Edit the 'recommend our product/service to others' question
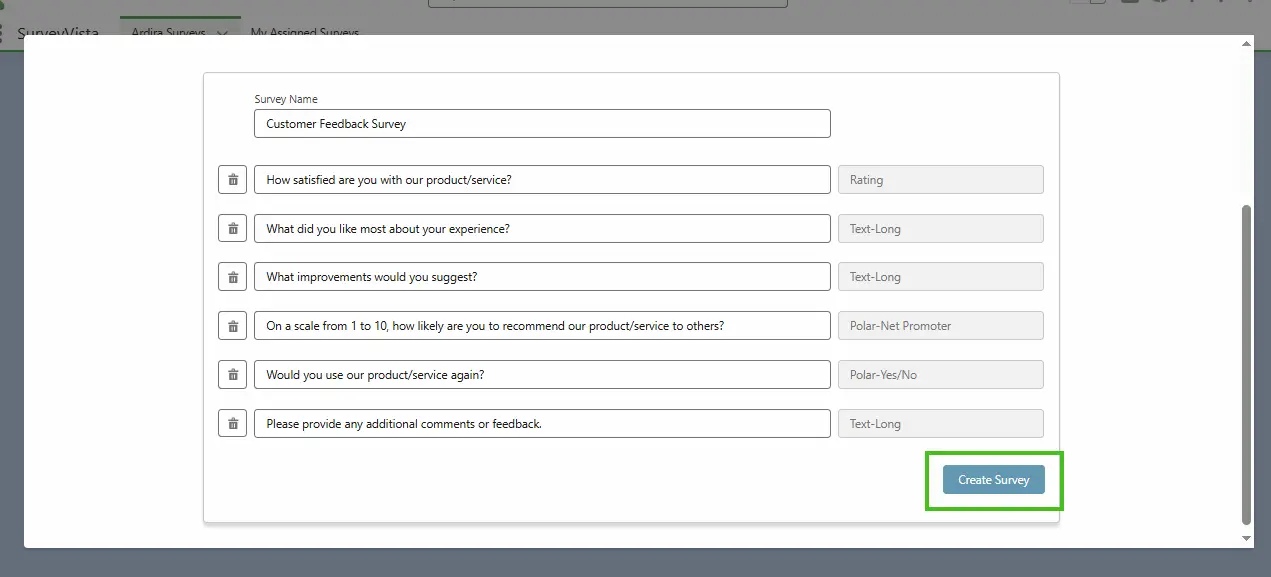Image resolution: width=1271 pixels, height=577 pixels. click(x=542, y=326)
